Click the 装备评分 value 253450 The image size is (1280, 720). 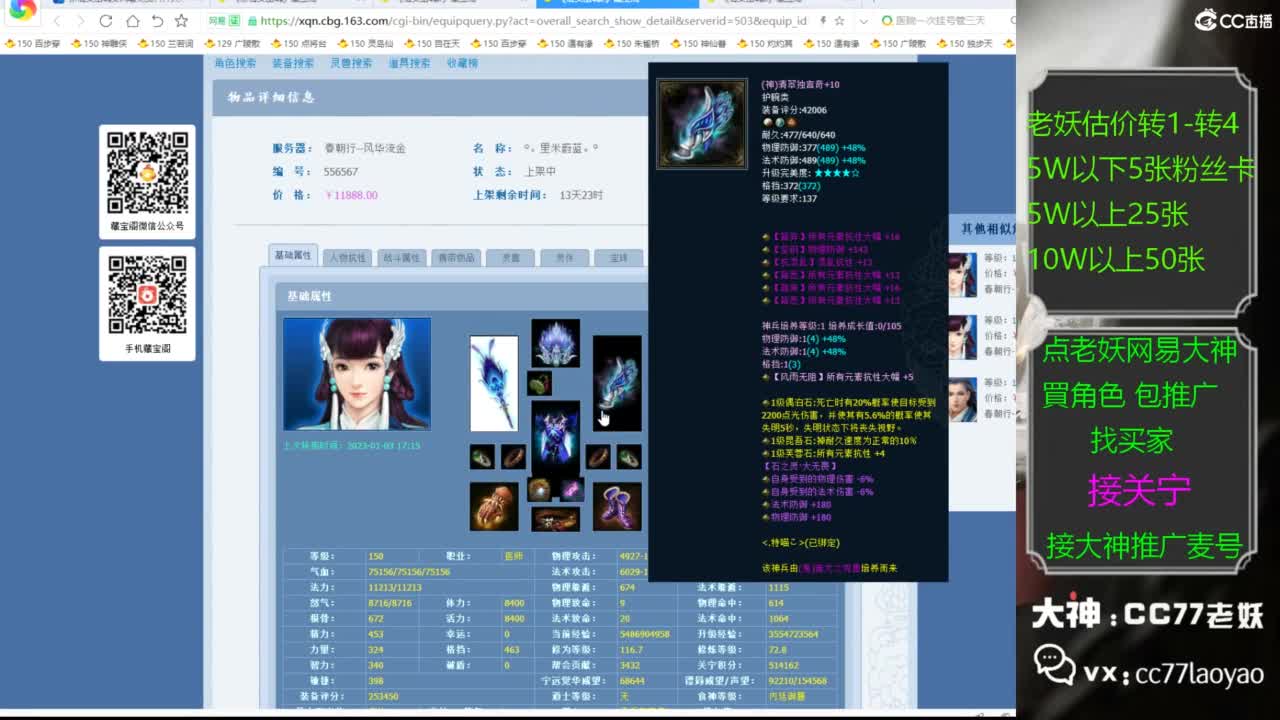coord(383,696)
